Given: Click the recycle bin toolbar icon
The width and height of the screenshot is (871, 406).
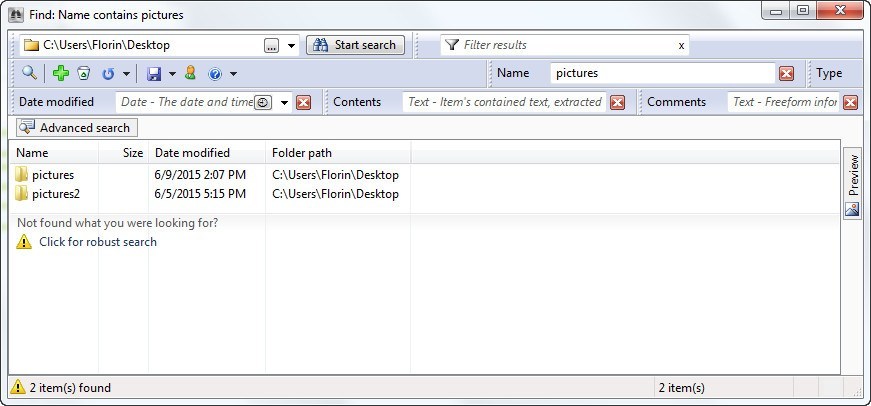Looking at the screenshot, I should click(83, 73).
